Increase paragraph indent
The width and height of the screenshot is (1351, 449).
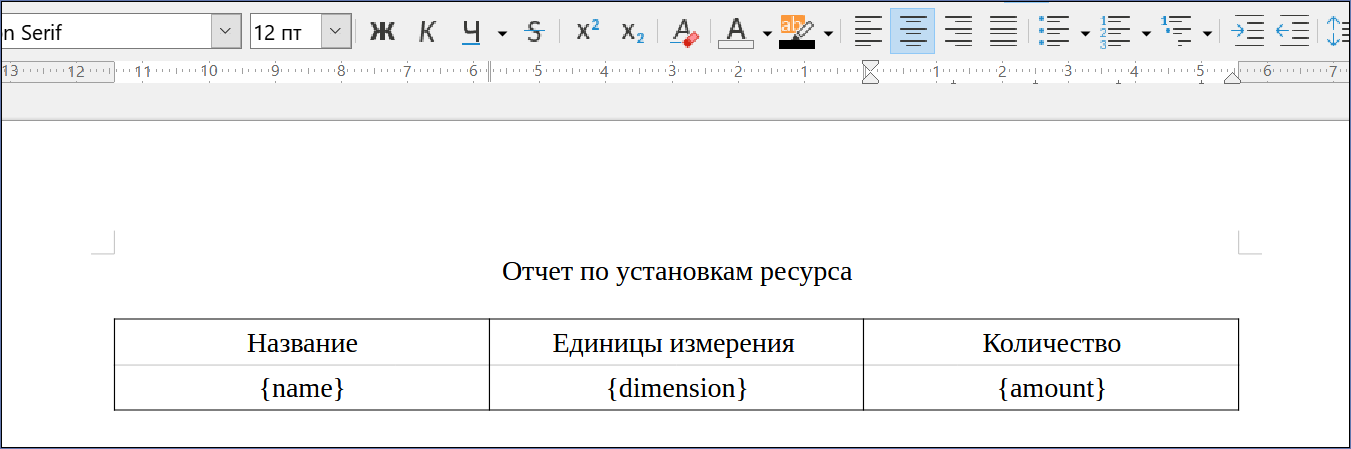[x=1247, y=32]
